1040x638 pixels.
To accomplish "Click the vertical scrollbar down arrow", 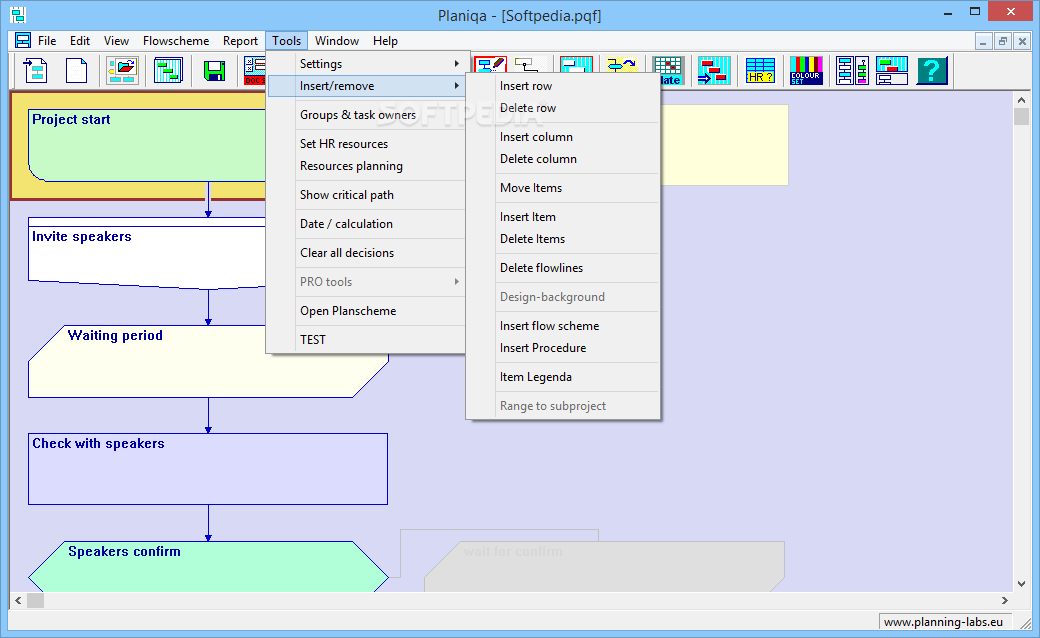I will 1021,584.
